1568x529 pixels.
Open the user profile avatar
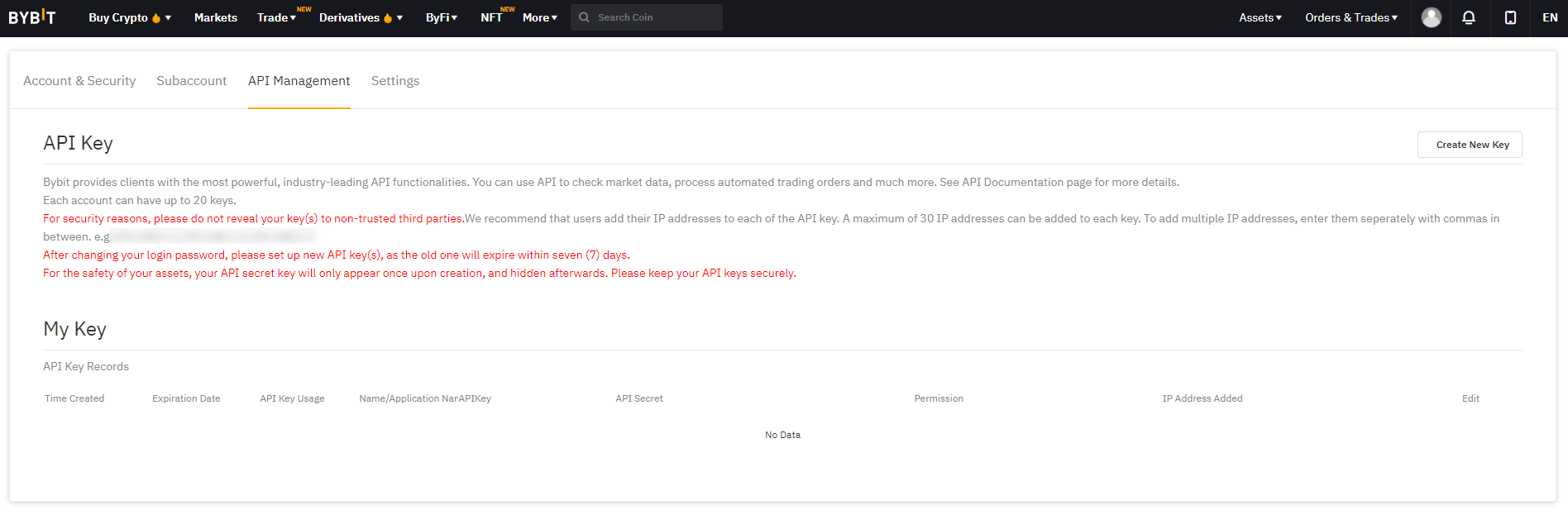click(1432, 17)
